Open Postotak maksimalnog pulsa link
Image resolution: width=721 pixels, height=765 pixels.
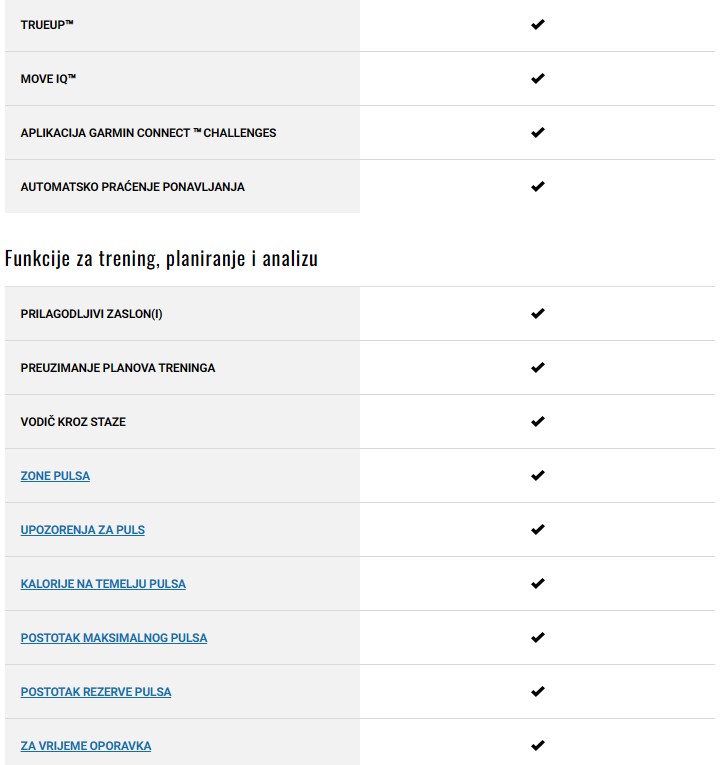tap(114, 638)
